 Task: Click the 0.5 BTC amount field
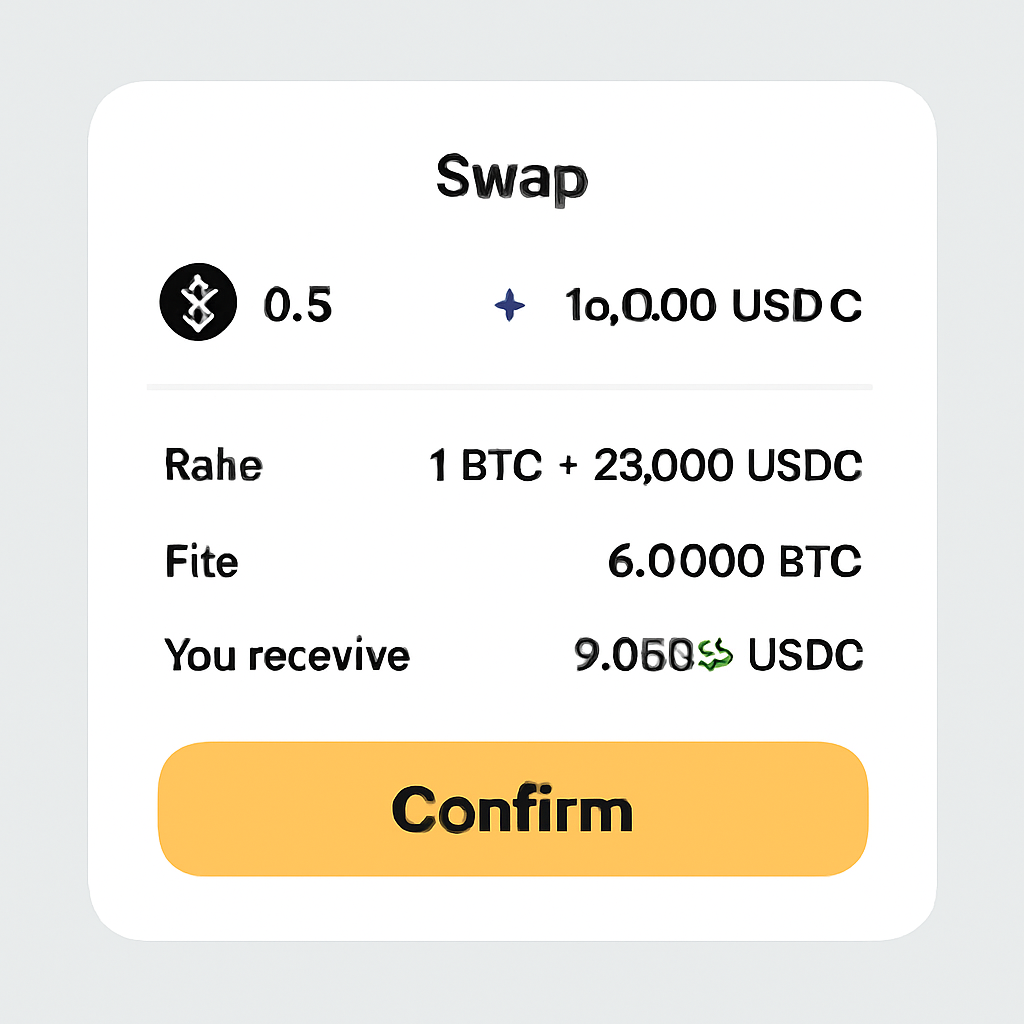coord(299,305)
